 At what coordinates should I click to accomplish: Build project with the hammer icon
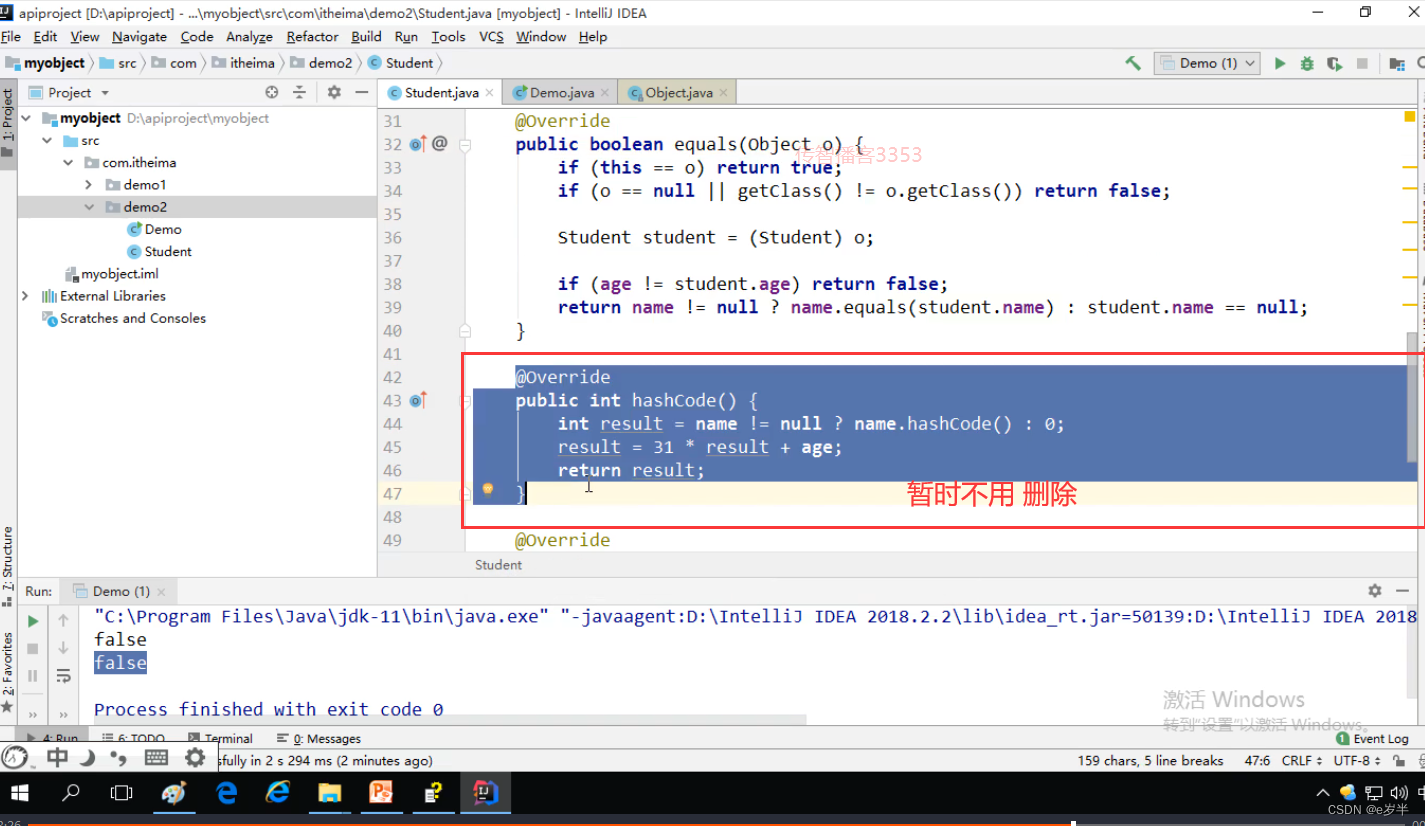(1133, 63)
